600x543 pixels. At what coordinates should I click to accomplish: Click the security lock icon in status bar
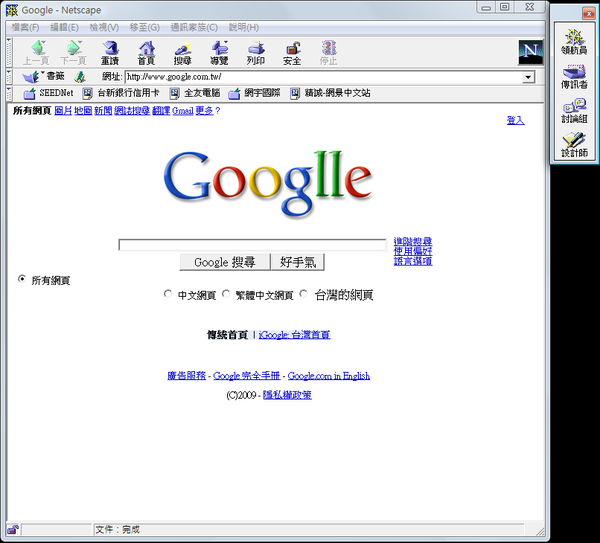pos(13,530)
